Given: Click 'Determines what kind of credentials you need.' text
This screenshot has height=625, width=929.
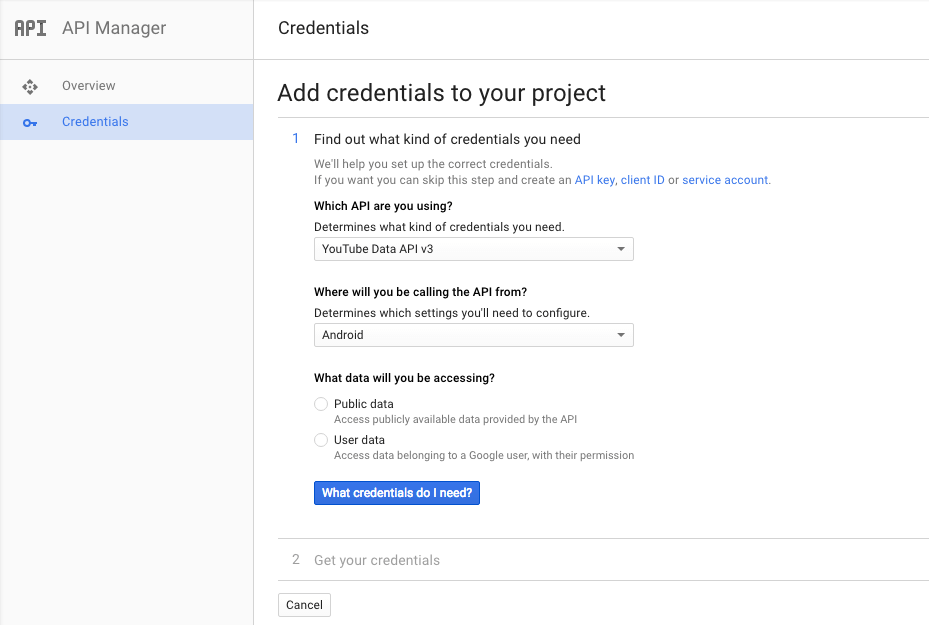Looking at the screenshot, I should click(x=439, y=227).
